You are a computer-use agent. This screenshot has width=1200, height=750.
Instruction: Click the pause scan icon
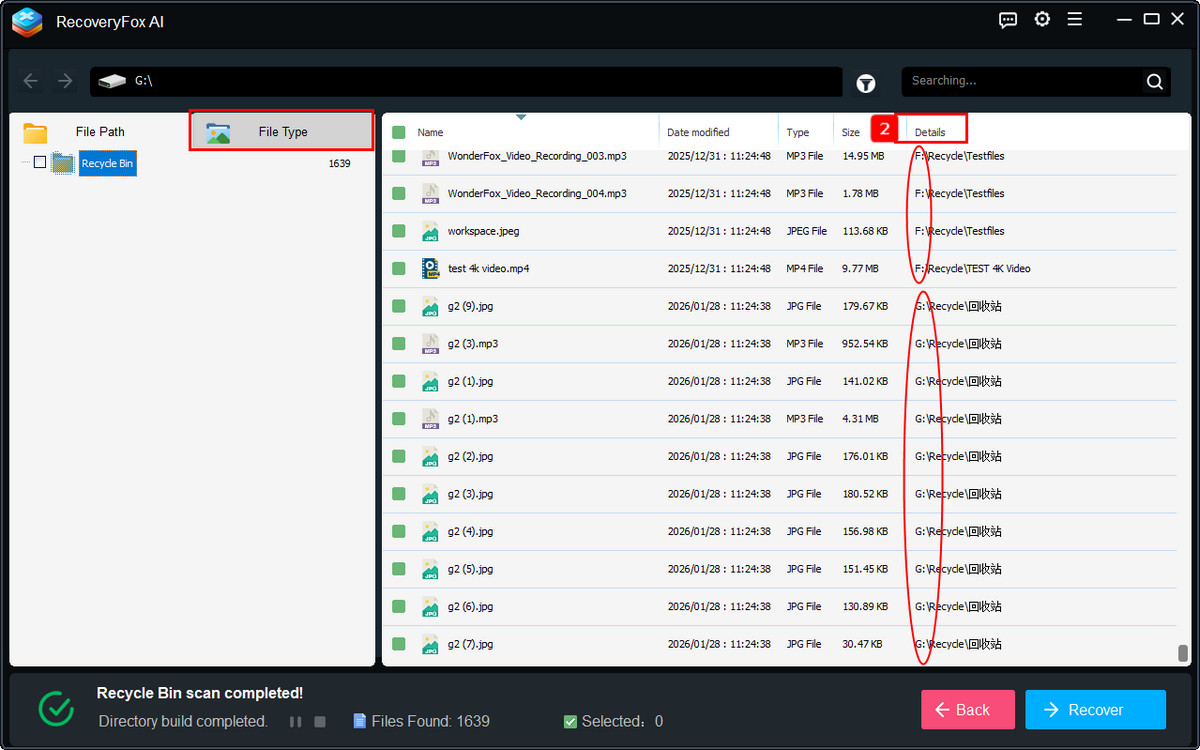pos(295,721)
